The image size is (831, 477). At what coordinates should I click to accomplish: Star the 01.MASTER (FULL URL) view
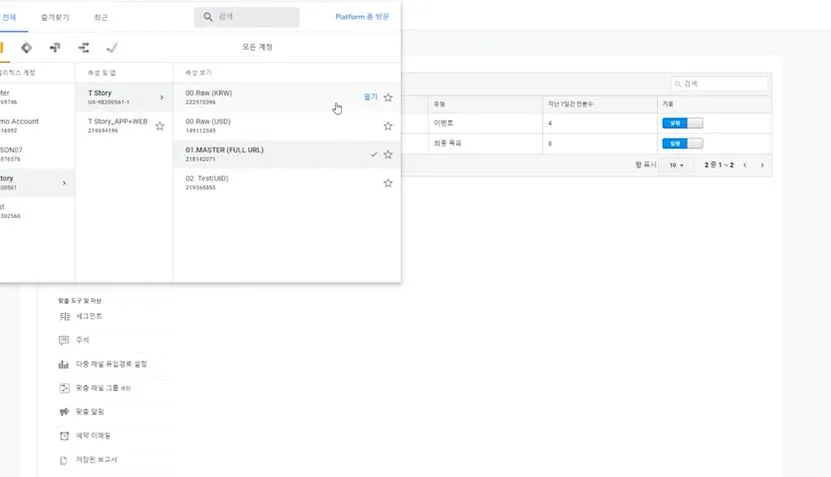[388, 155]
